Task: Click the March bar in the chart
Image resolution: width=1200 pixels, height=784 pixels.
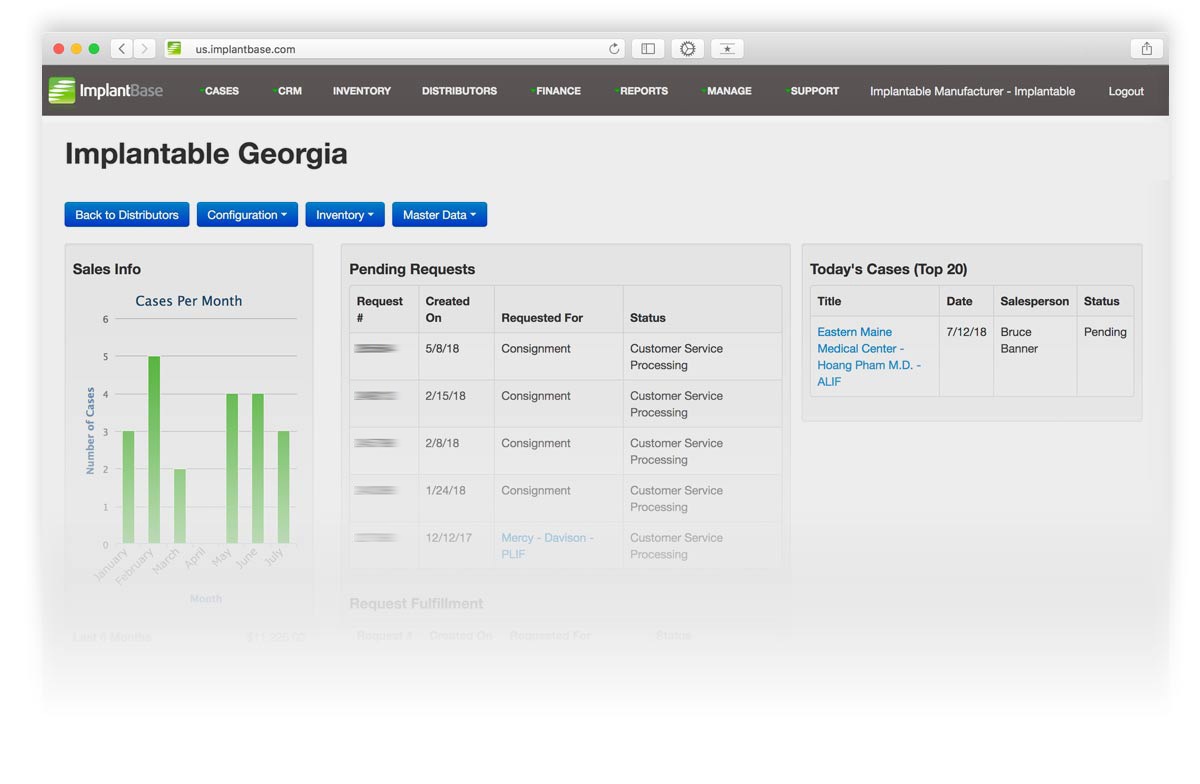Action: pyautogui.click(x=180, y=507)
